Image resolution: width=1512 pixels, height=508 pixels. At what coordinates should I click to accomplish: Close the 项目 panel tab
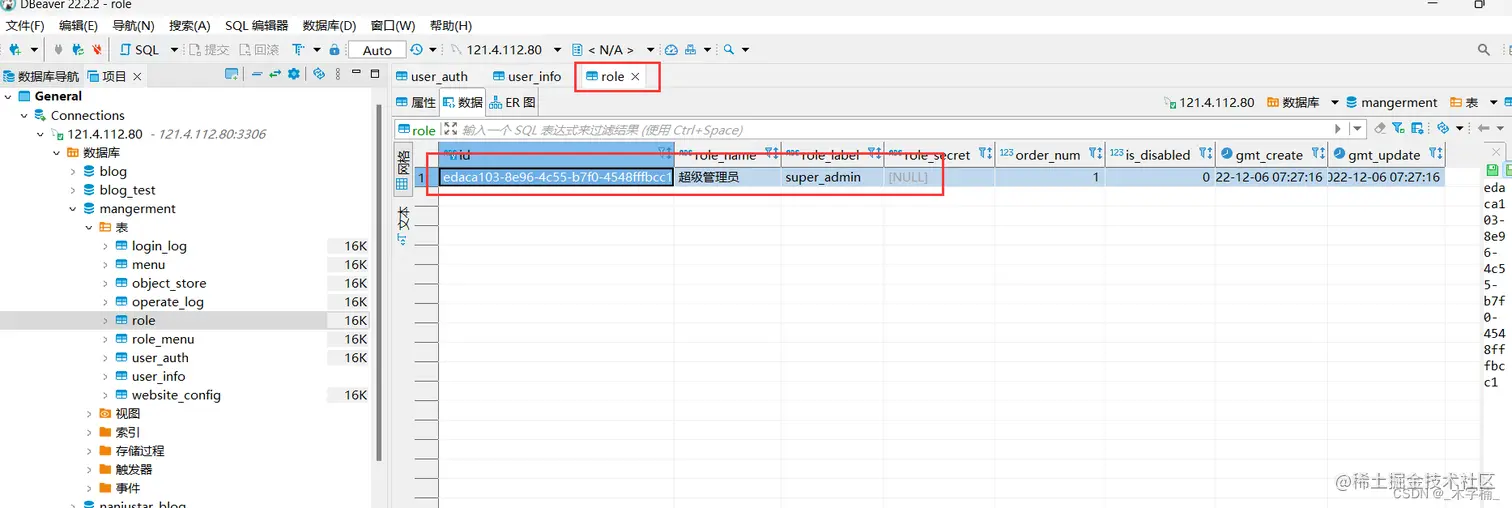point(137,76)
